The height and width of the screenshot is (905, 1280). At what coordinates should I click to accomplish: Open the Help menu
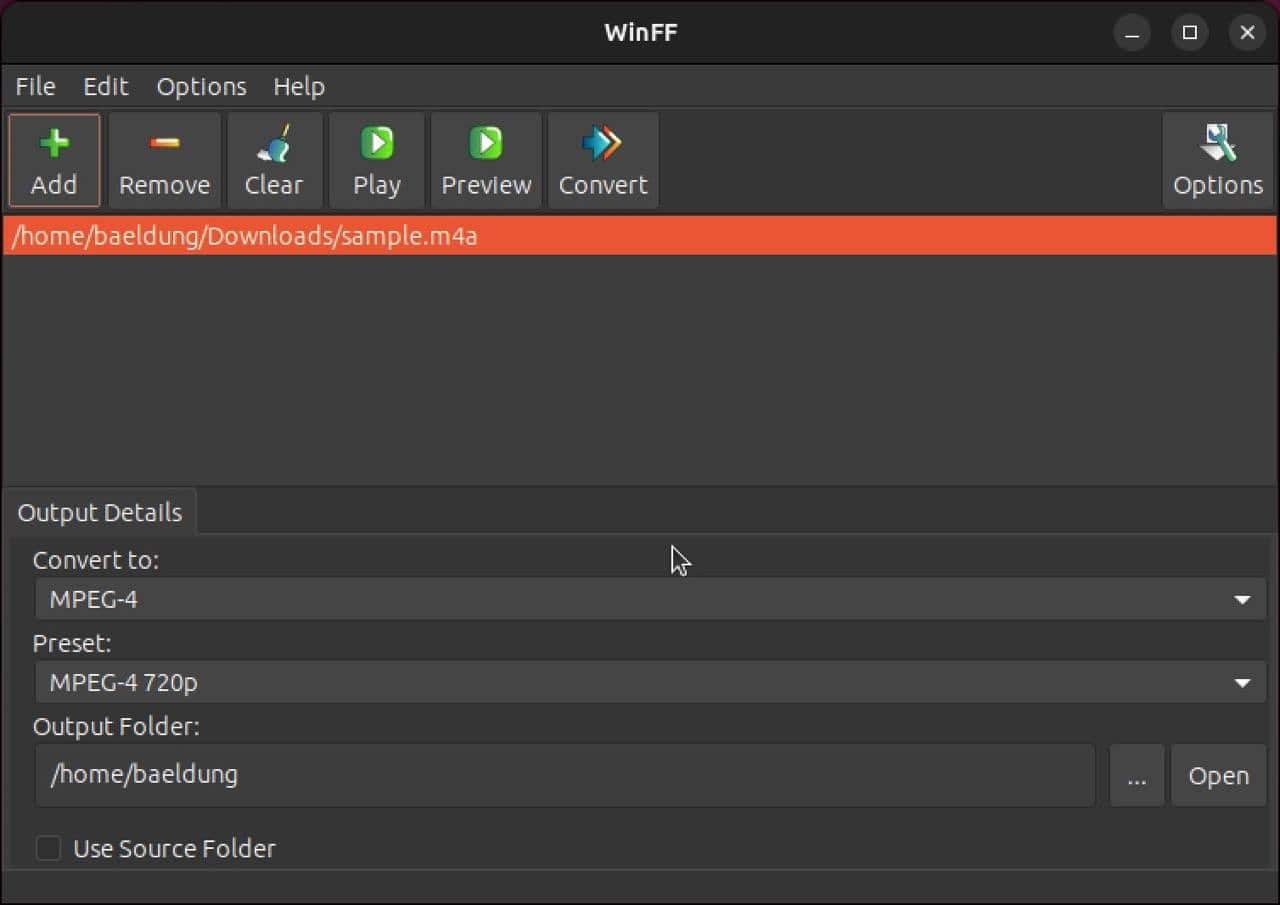(299, 87)
